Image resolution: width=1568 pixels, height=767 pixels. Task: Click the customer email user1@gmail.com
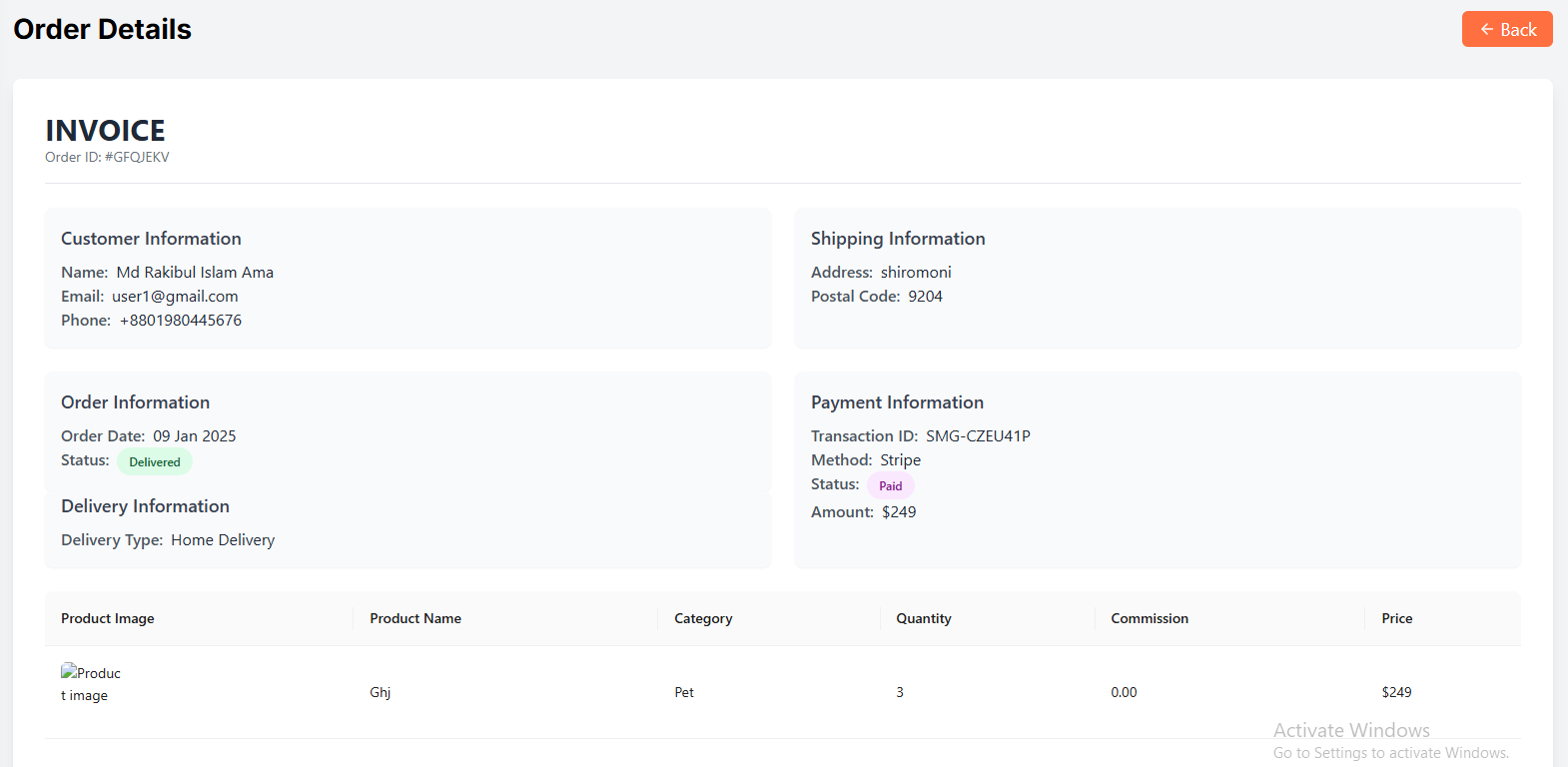tap(175, 297)
